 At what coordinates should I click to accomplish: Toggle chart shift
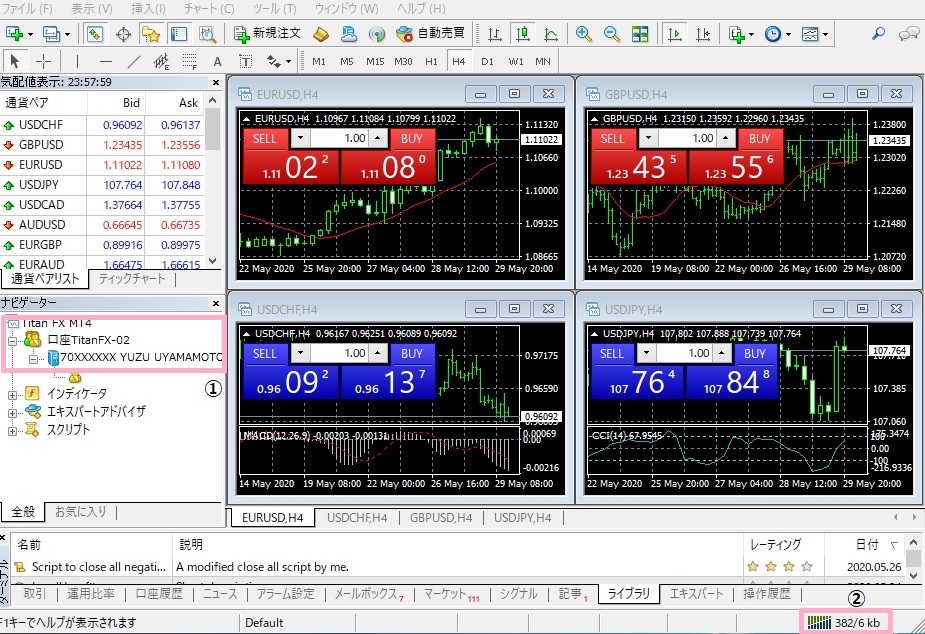[x=703, y=34]
